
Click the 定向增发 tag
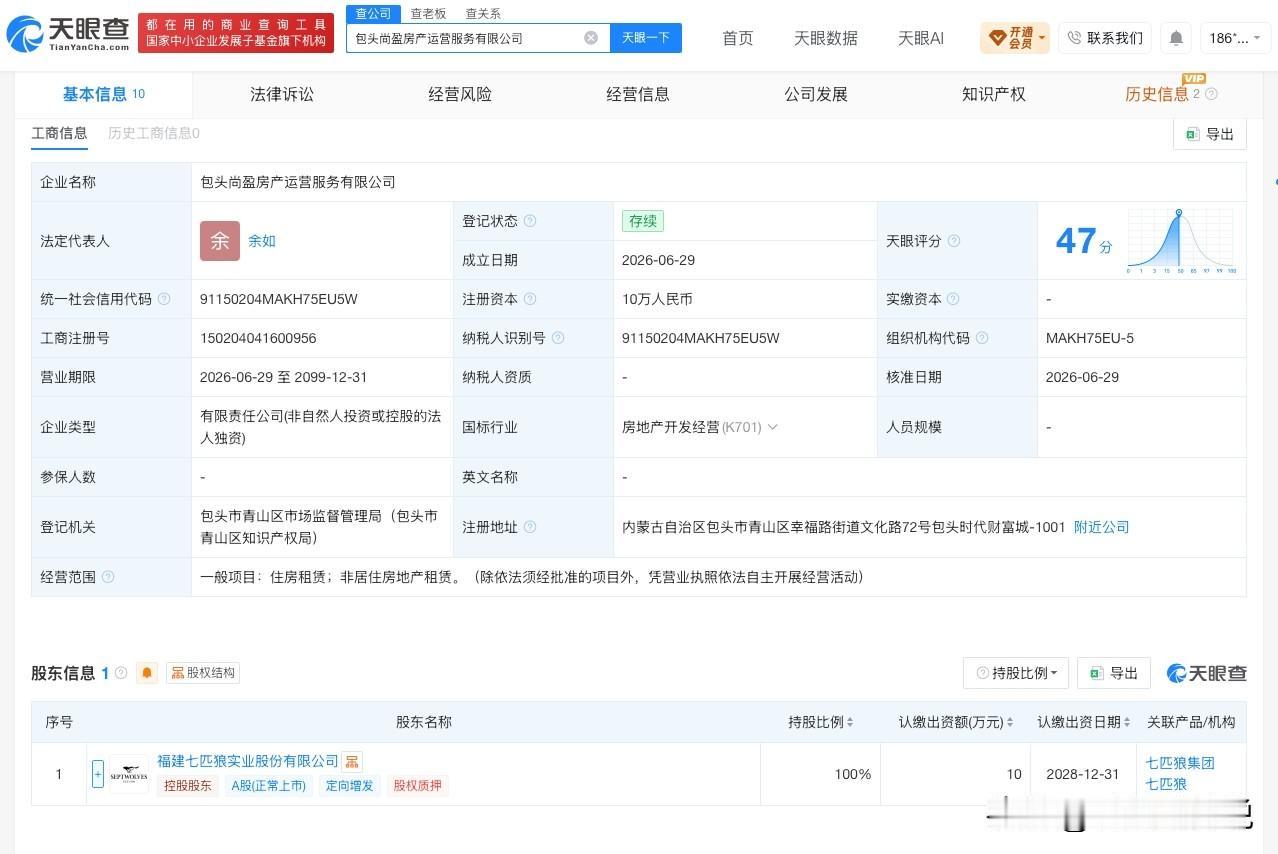point(349,785)
